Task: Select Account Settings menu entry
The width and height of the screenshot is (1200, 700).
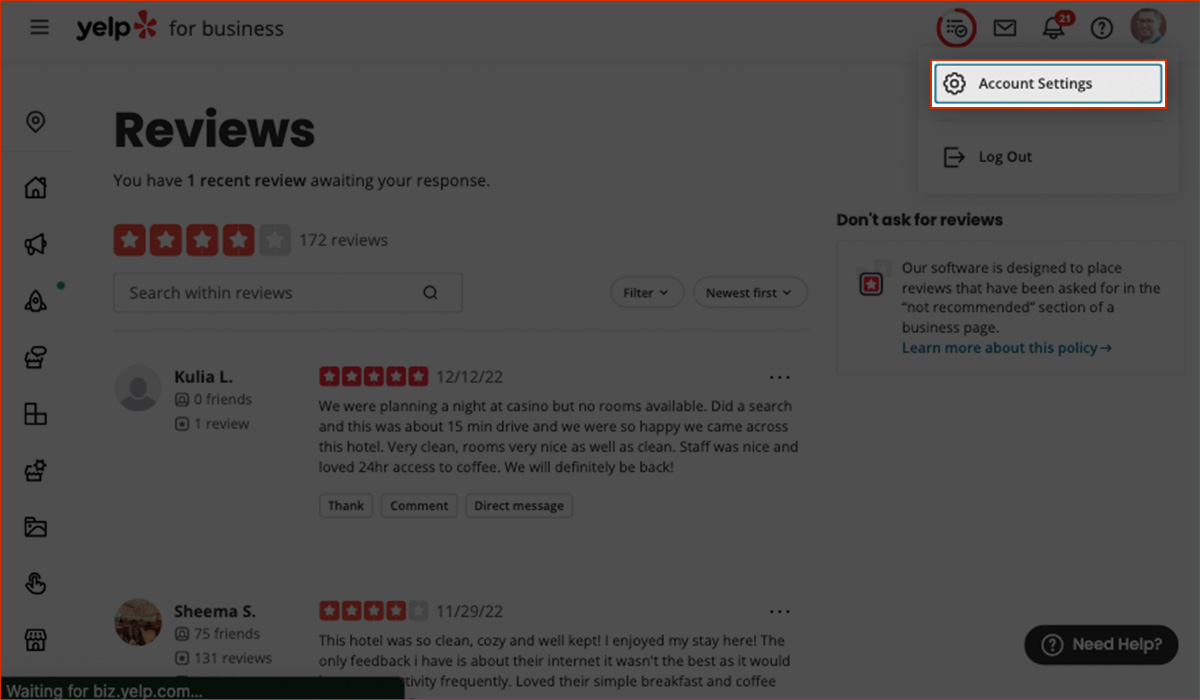Action: (x=1048, y=84)
